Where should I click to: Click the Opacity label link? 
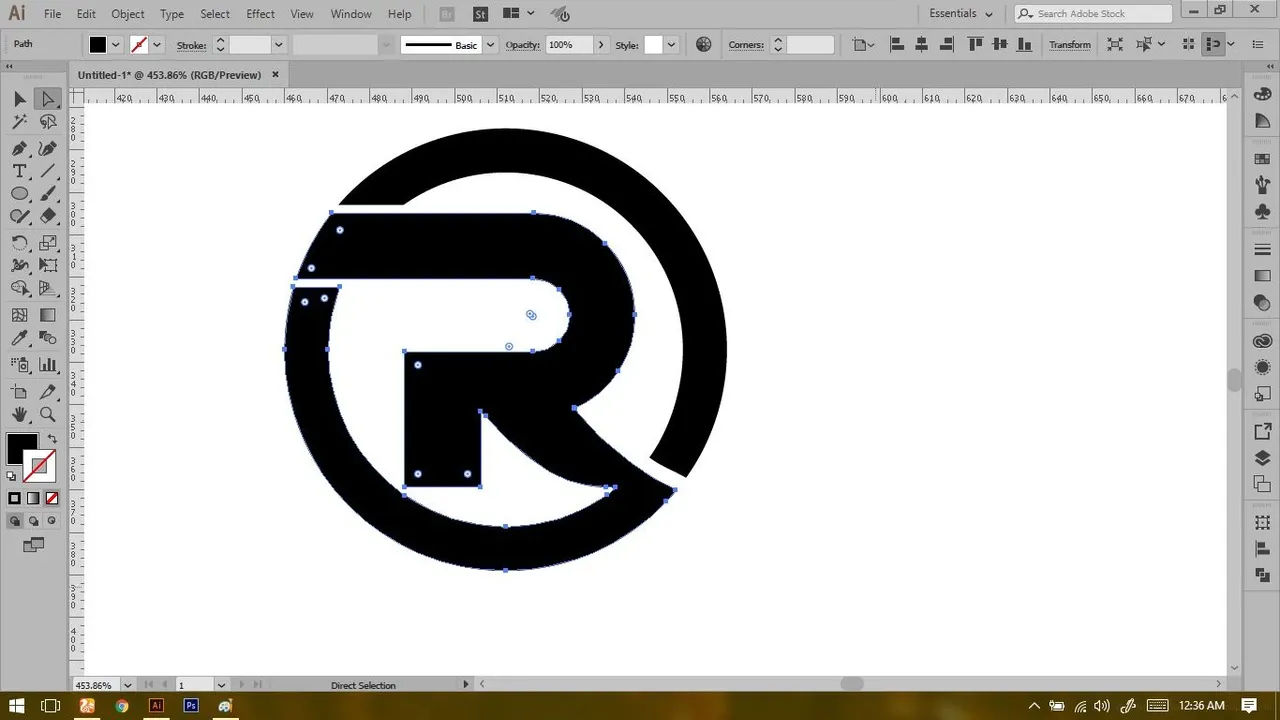coord(522,45)
